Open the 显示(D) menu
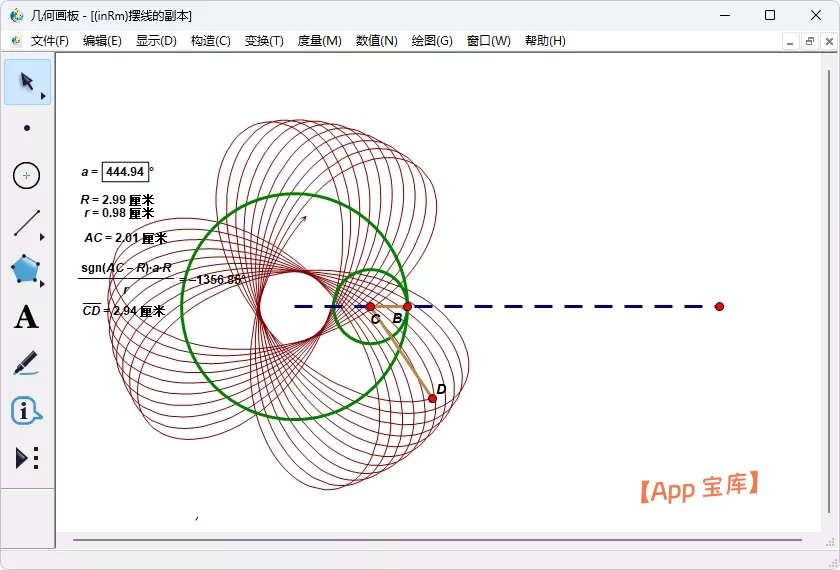Image resolution: width=840 pixels, height=570 pixels. tap(156, 41)
